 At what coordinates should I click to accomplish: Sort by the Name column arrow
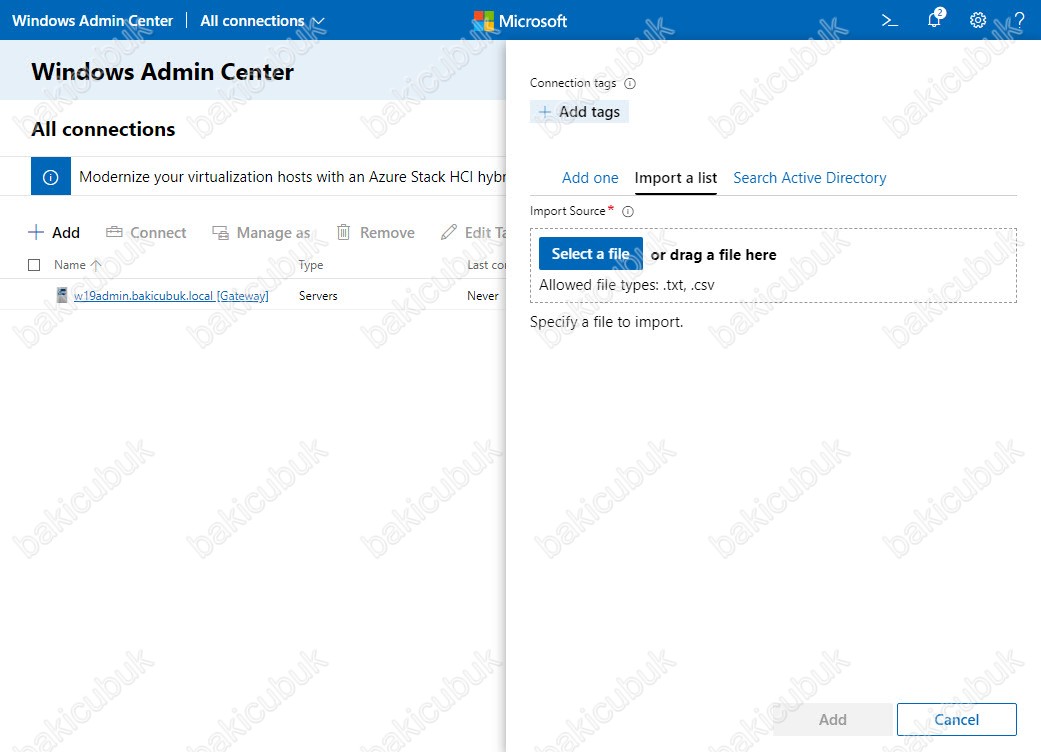coord(96,265)
